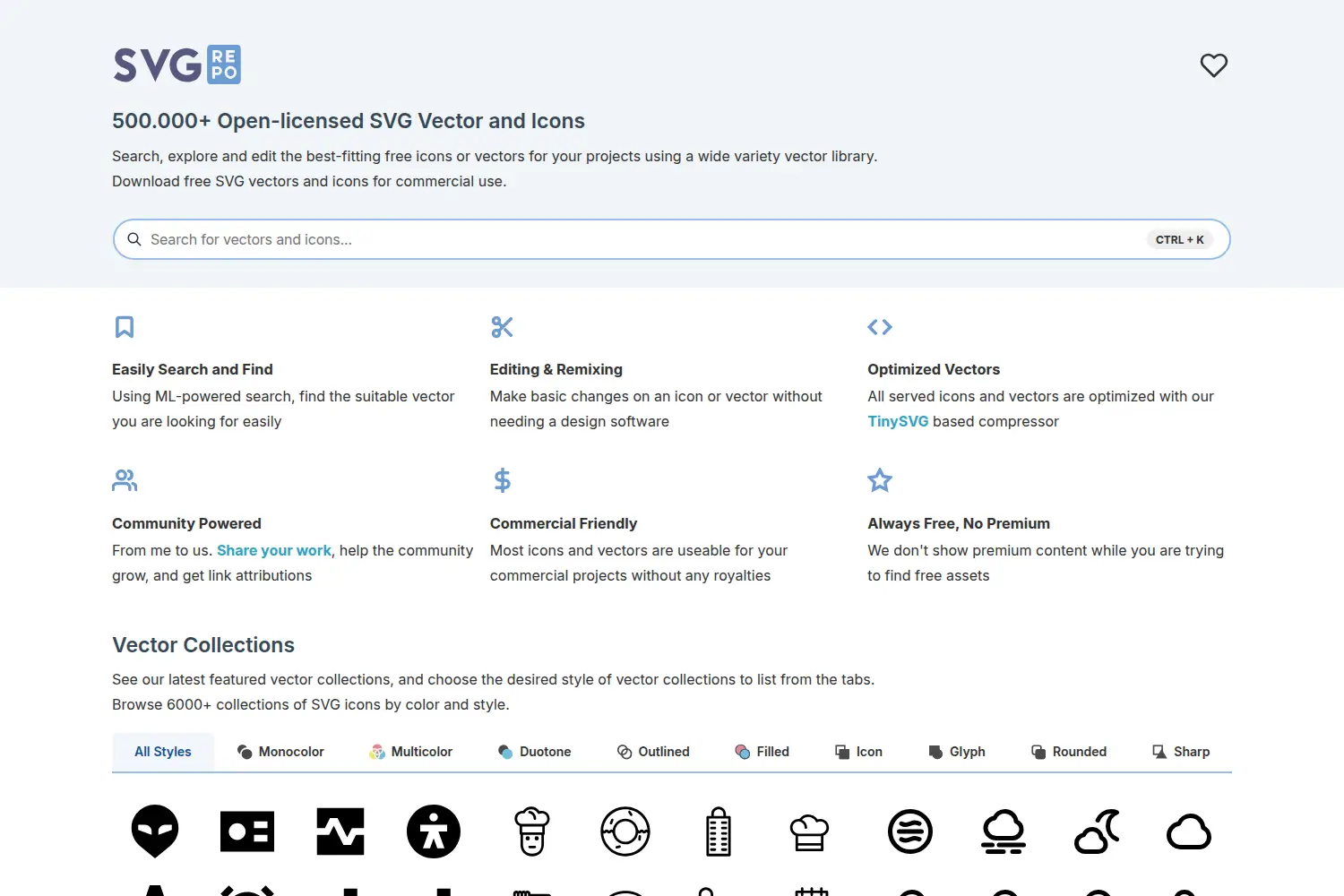The height and width of the screenshot is (896, 1344).
Task: Click the CTRL + K shortcut badge
Action: click(1180, 239)
